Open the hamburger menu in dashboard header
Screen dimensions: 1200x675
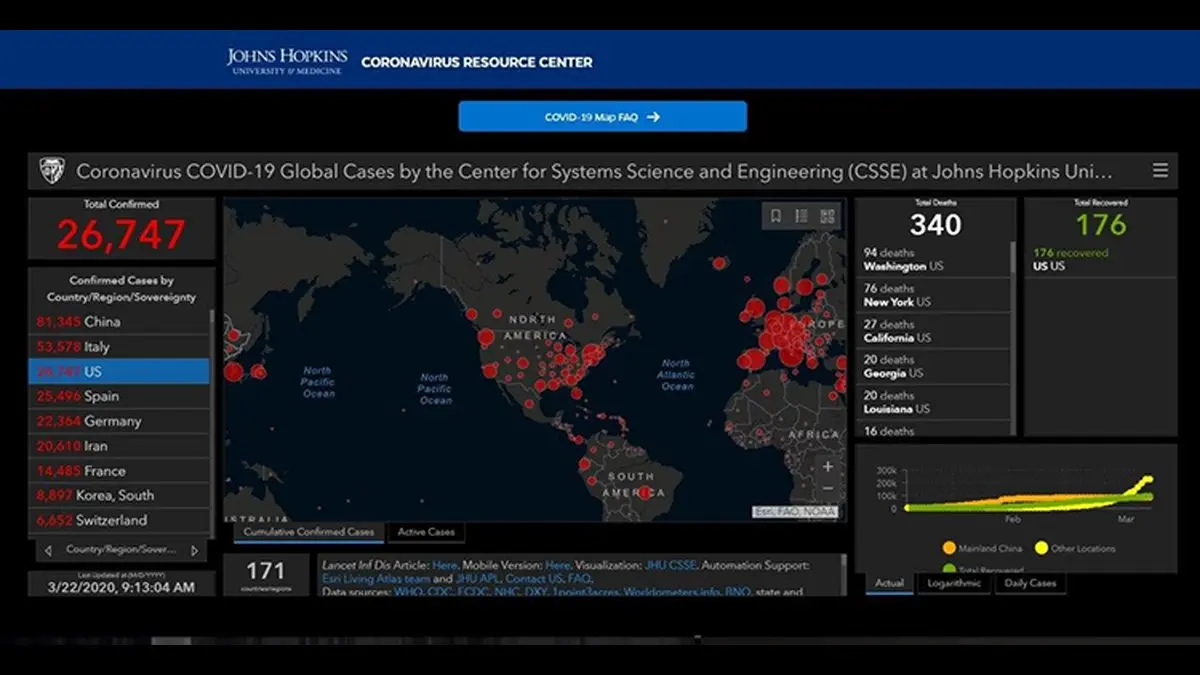point(1160,171)
